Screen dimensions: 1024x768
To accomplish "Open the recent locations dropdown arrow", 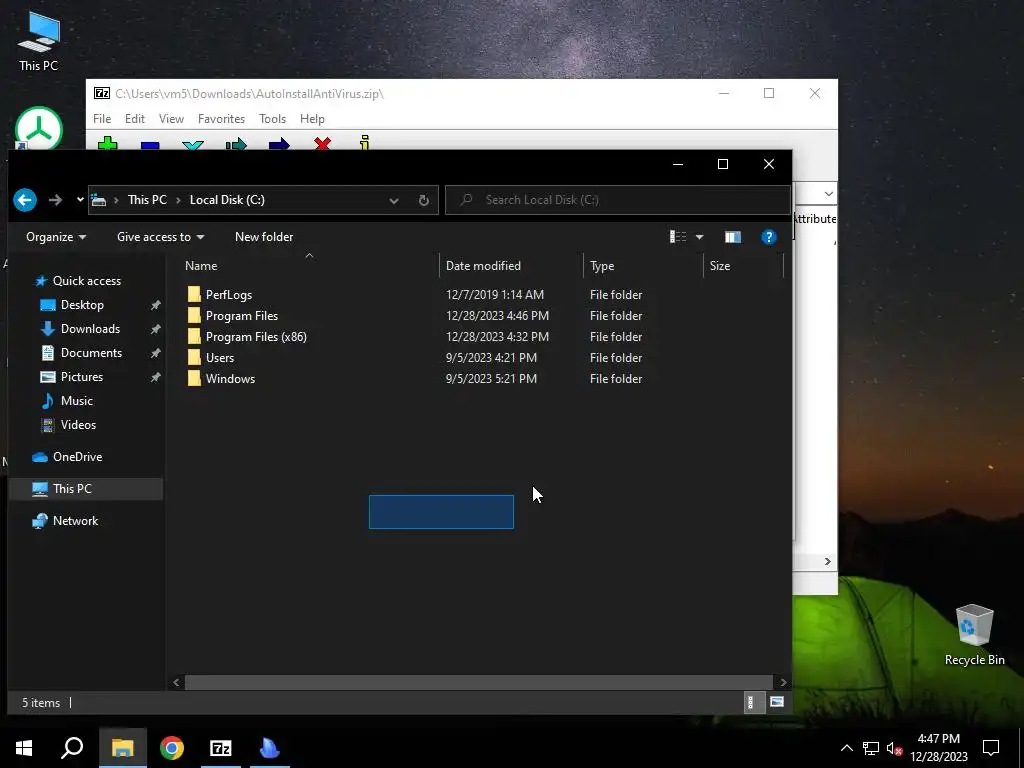I will click(80, 200).
